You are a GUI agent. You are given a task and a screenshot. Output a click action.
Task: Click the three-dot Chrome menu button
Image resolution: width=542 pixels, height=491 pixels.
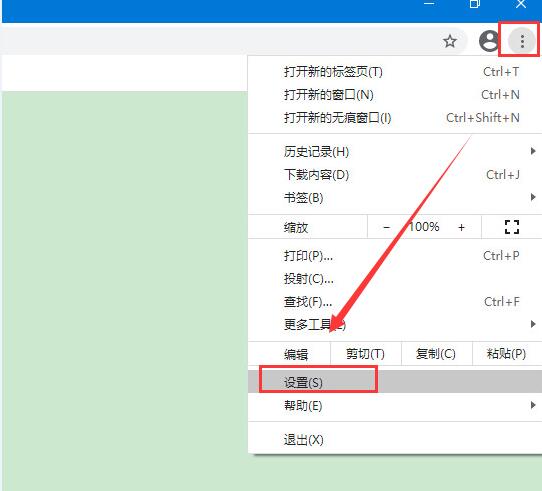[x=522, y=41]
